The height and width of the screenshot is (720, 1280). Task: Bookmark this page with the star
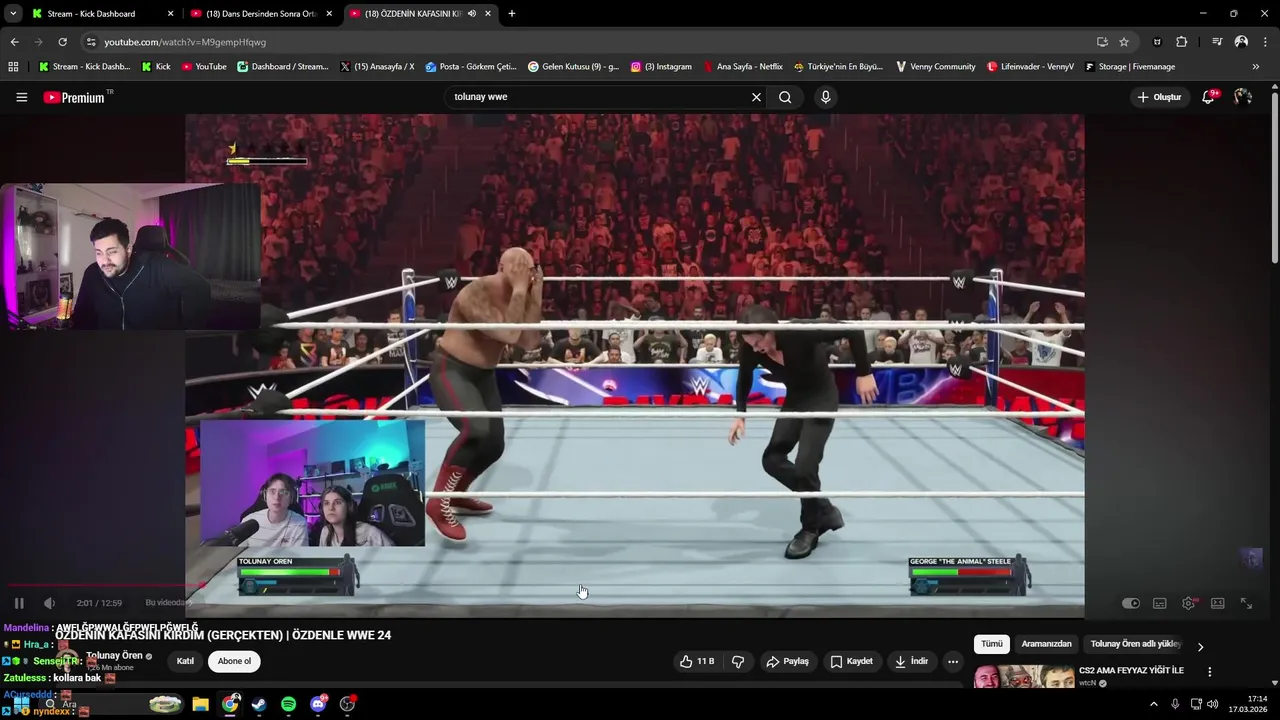point(1124,42)
